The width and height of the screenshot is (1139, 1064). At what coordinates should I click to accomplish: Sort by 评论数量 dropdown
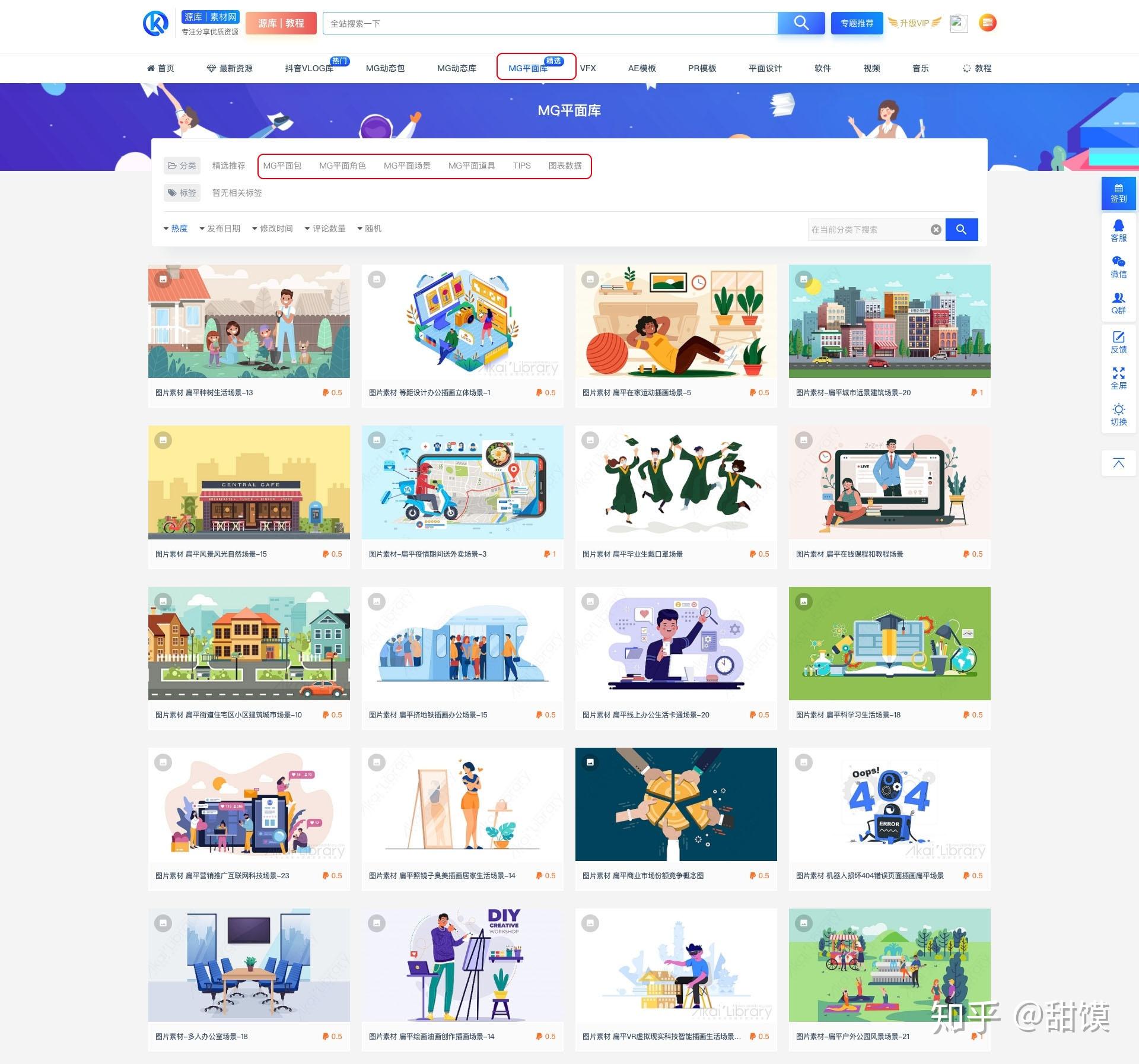pyautogui.click(x=325, y=228)
